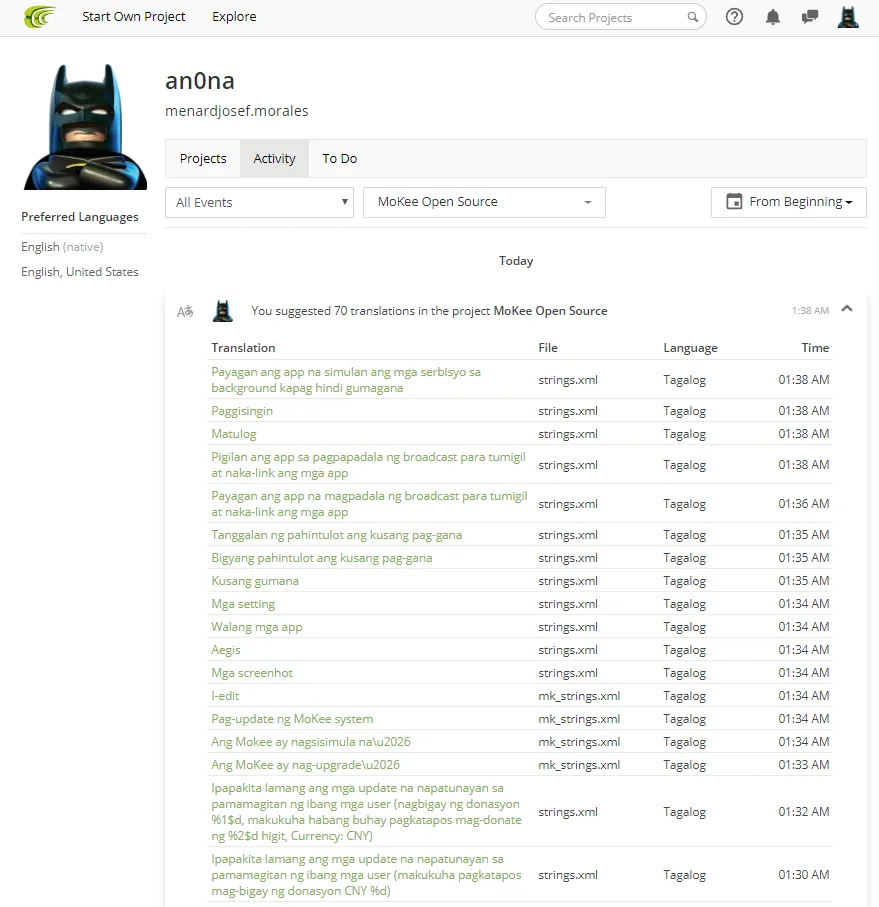
Task: Click the large Batman profile picture
Action: (86, 127)
